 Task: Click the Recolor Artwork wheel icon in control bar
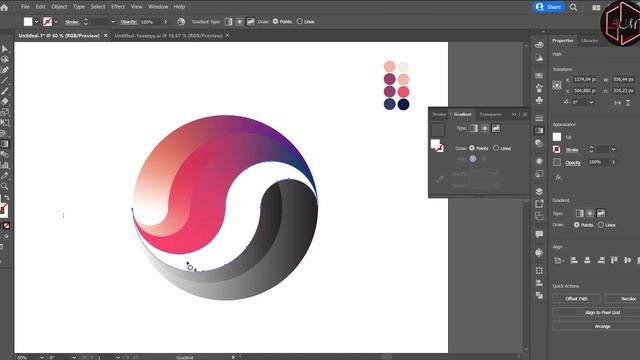[x=181, y=22]
